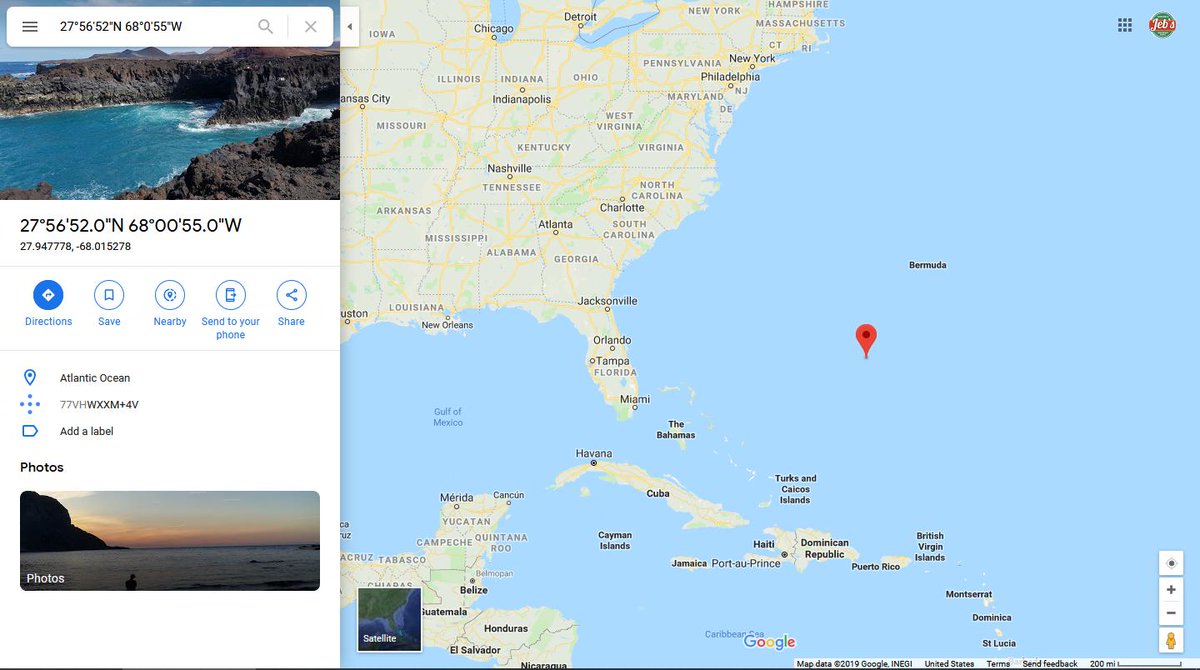The height and width of the screenshot is (670, 1200).
Task: Clear the search box with X
Action: [x=311, y=27]
